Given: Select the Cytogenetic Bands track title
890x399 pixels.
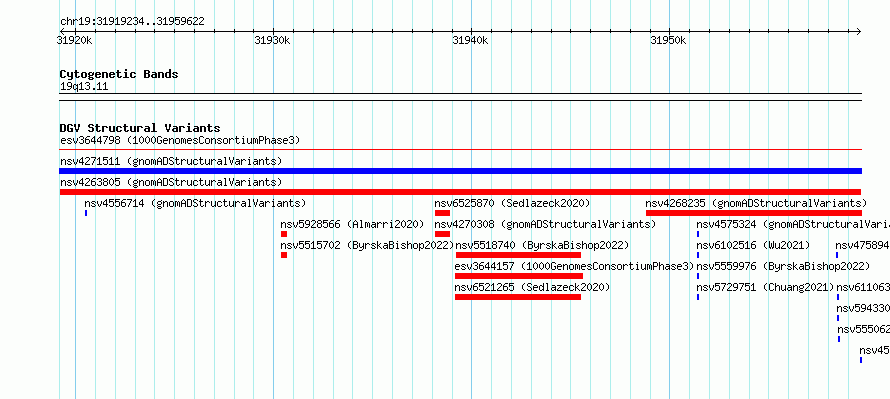Looking at the screenshot, I should (x=119, y=74).
